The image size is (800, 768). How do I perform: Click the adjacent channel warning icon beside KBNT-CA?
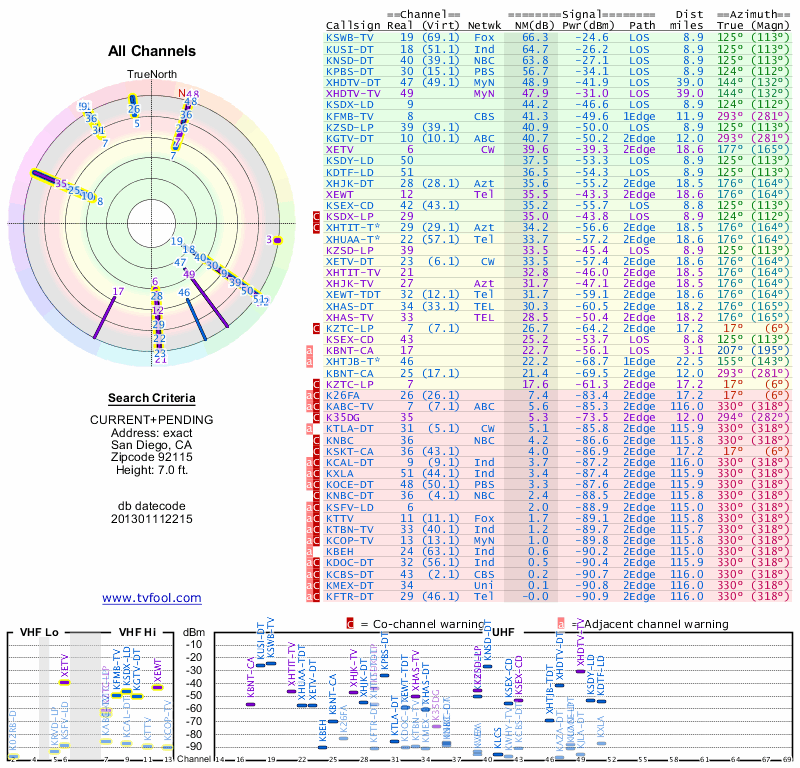(309, 351)
